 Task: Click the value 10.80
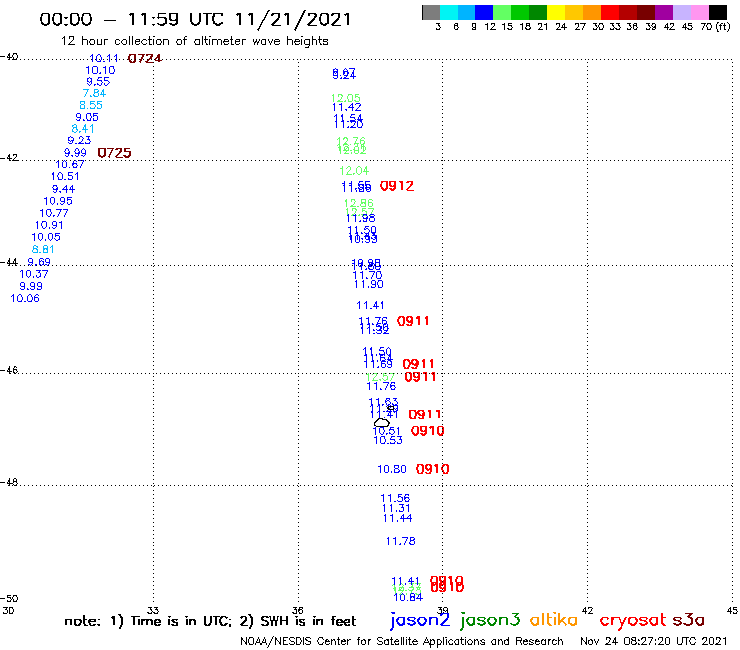click(x=392, y=469)
